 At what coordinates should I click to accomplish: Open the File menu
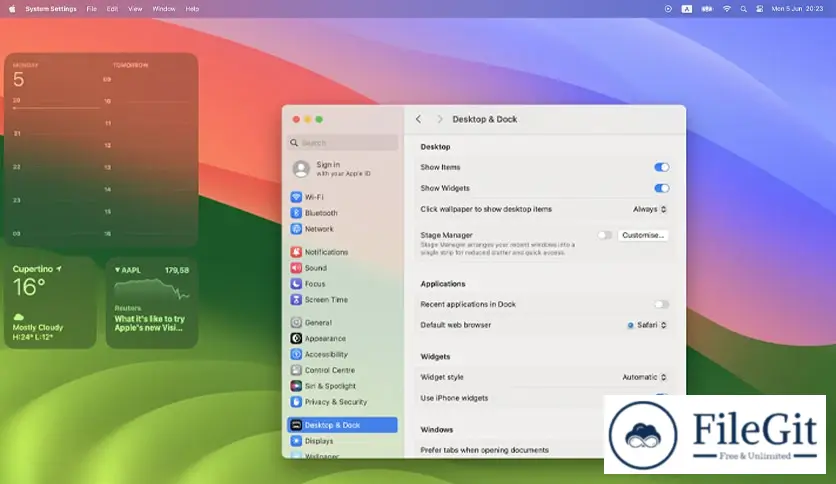(92, 9)
